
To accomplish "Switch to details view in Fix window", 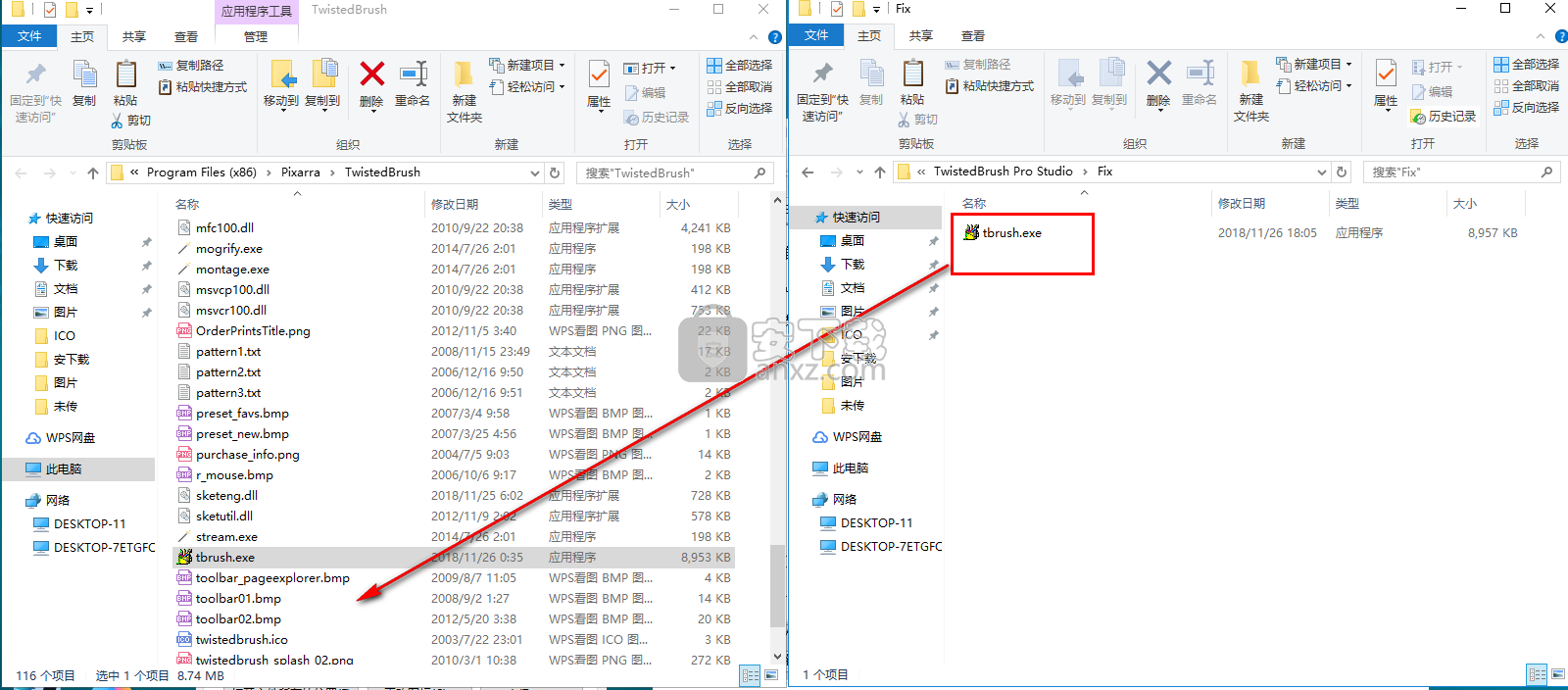I will click(1538, 674).
